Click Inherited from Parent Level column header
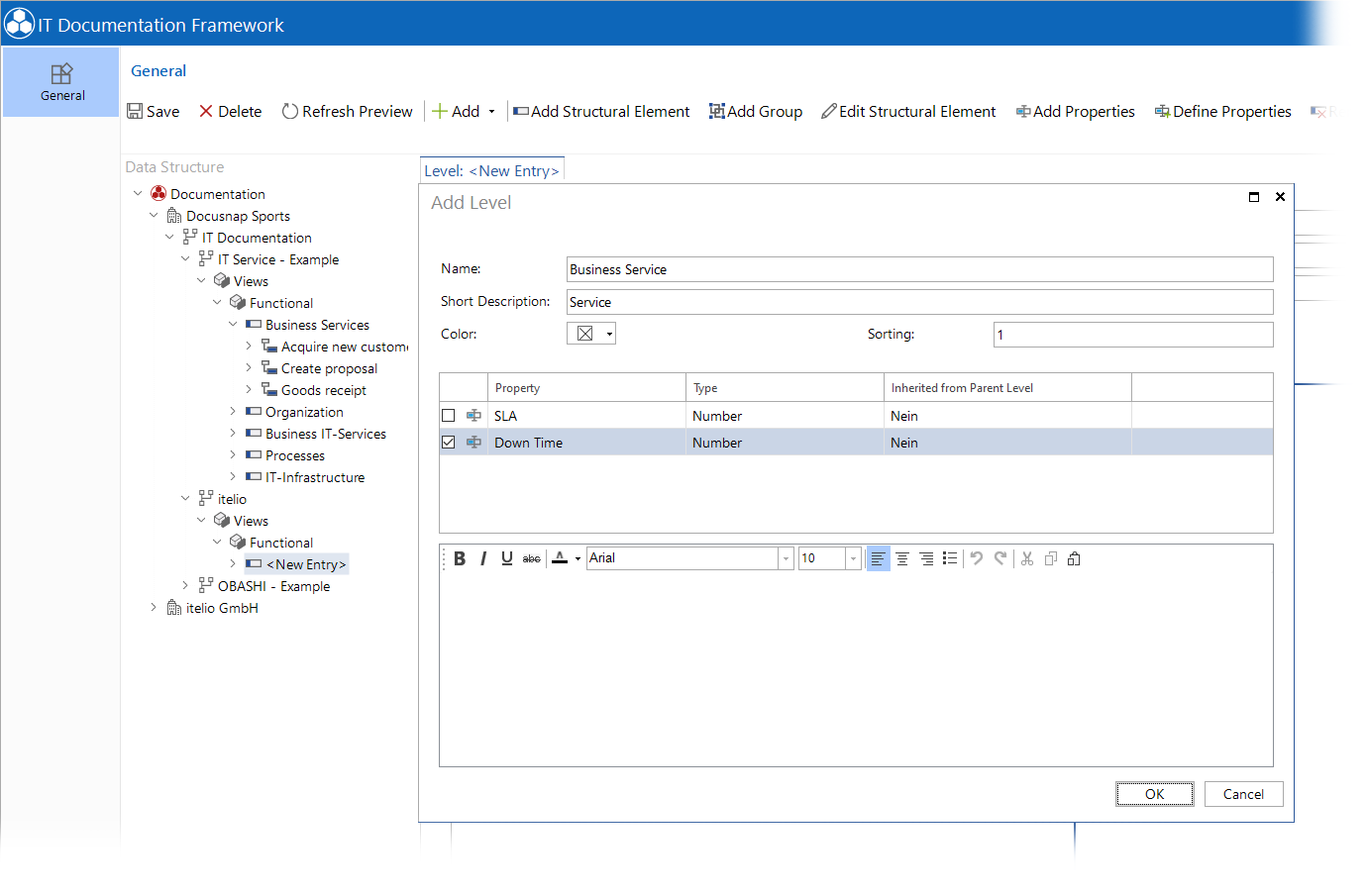The height and width of the screenshot is (896, 1367). click(x=1007, y=387)
